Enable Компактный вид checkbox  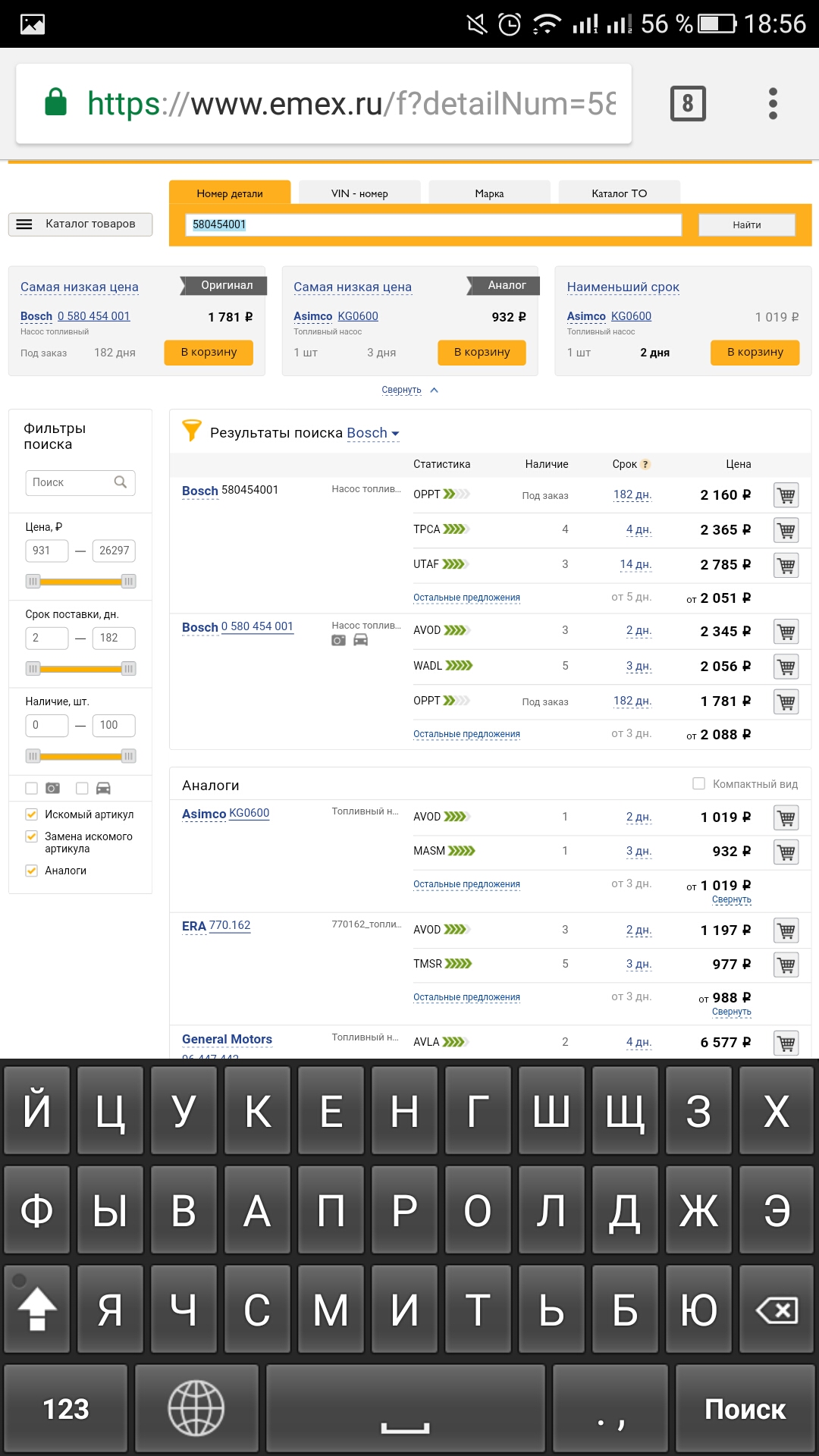pos(699,784)
